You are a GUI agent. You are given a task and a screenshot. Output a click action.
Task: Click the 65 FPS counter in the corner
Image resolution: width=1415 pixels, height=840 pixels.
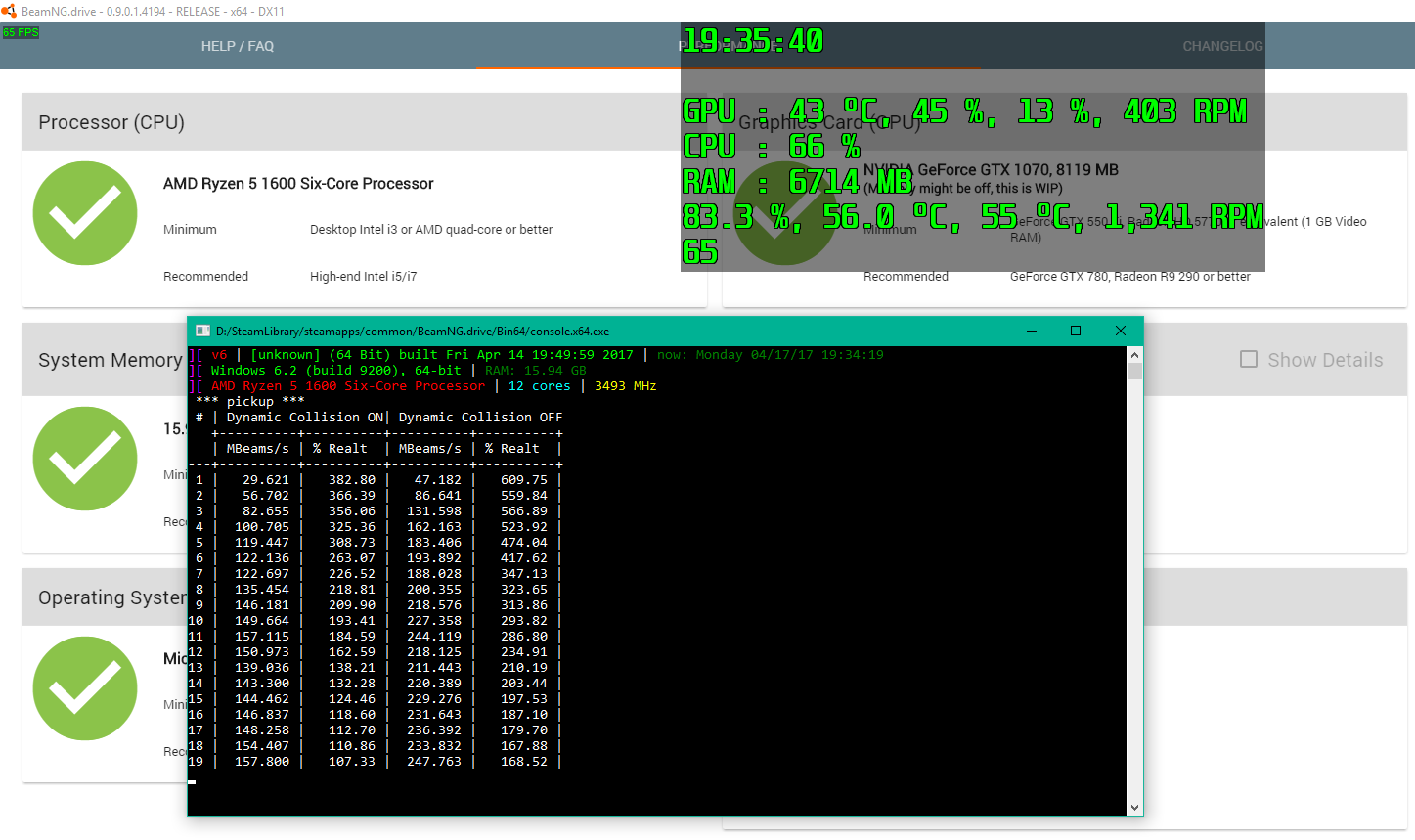pos(21,32)
